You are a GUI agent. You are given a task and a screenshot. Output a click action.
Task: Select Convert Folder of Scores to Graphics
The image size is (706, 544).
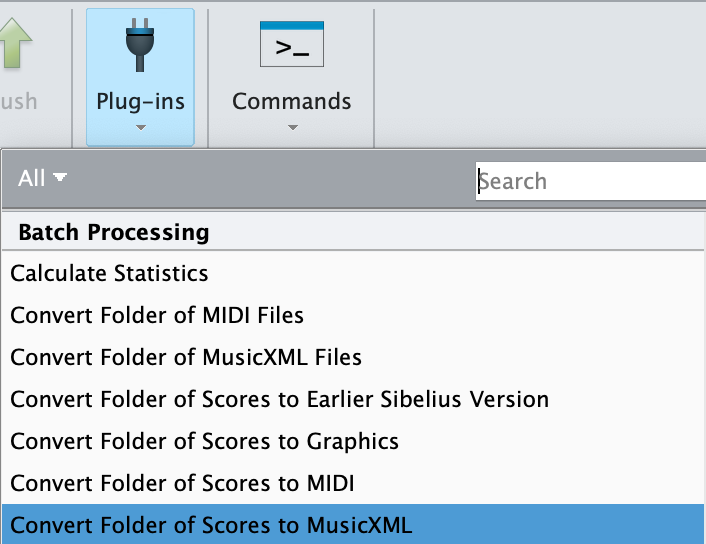(x=353, y=441)
